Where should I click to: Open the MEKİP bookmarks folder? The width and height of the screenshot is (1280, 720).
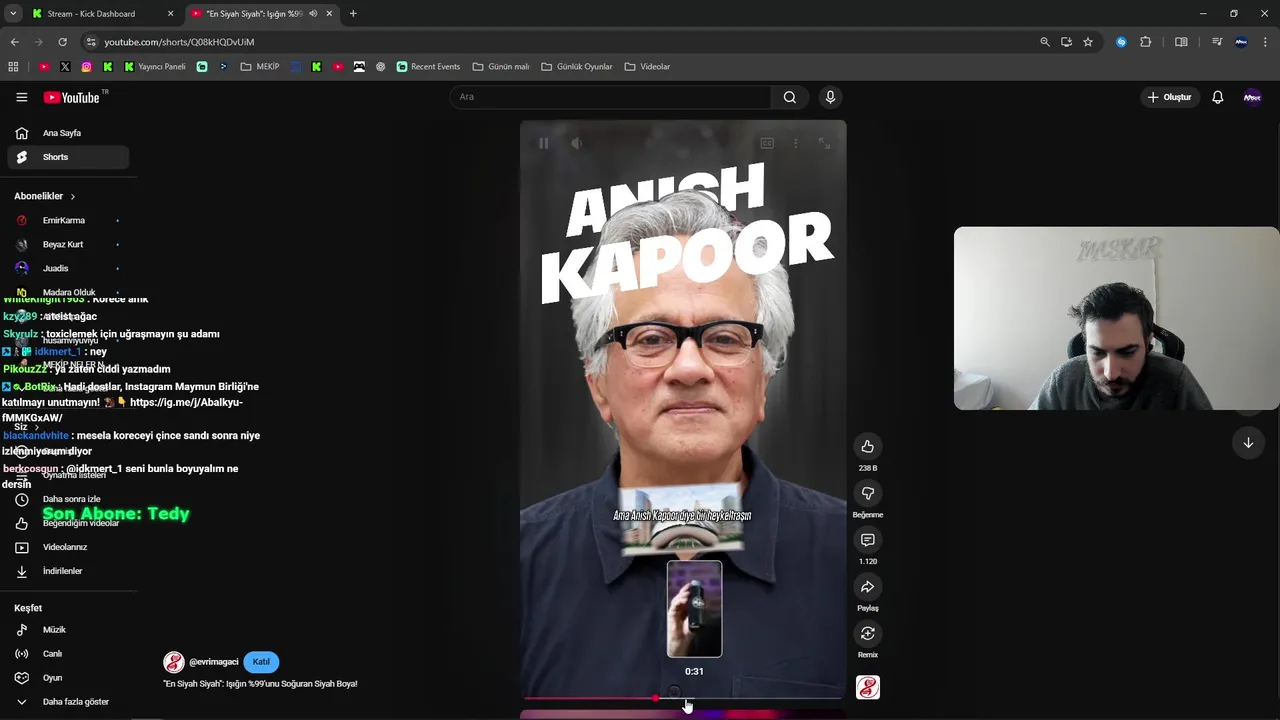(260, 67)
